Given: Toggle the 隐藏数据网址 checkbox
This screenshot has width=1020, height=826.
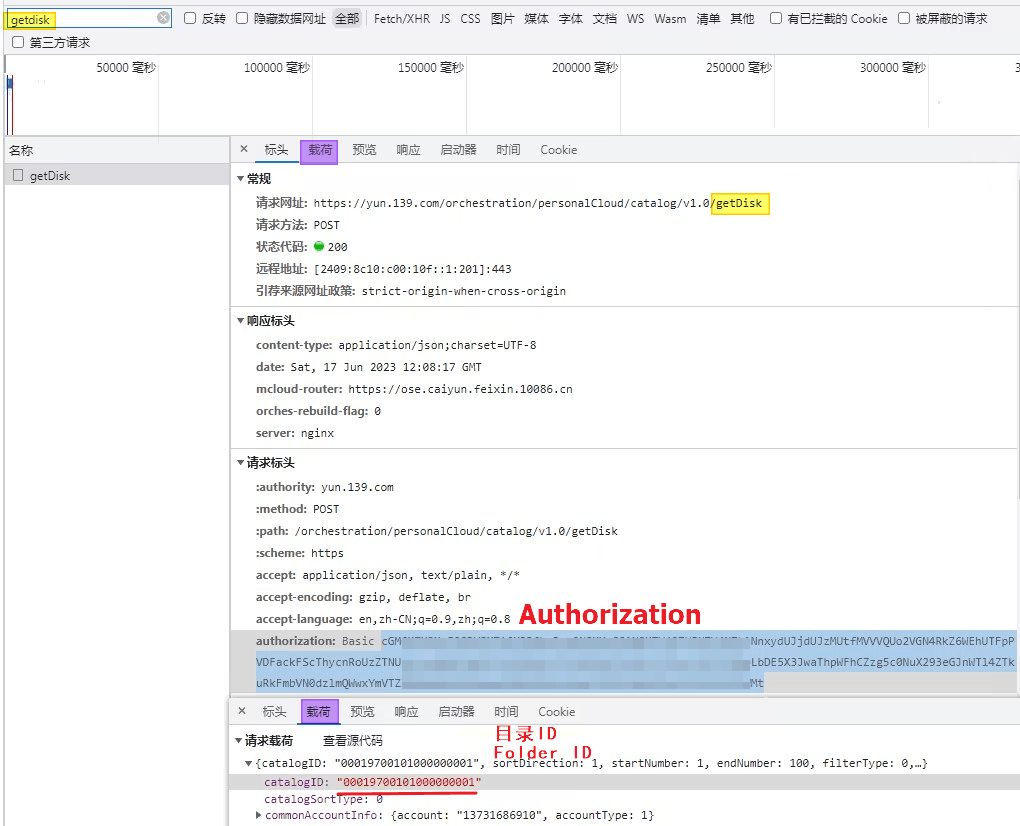Looking at the screenshot, I should click(x=242, y=18).
